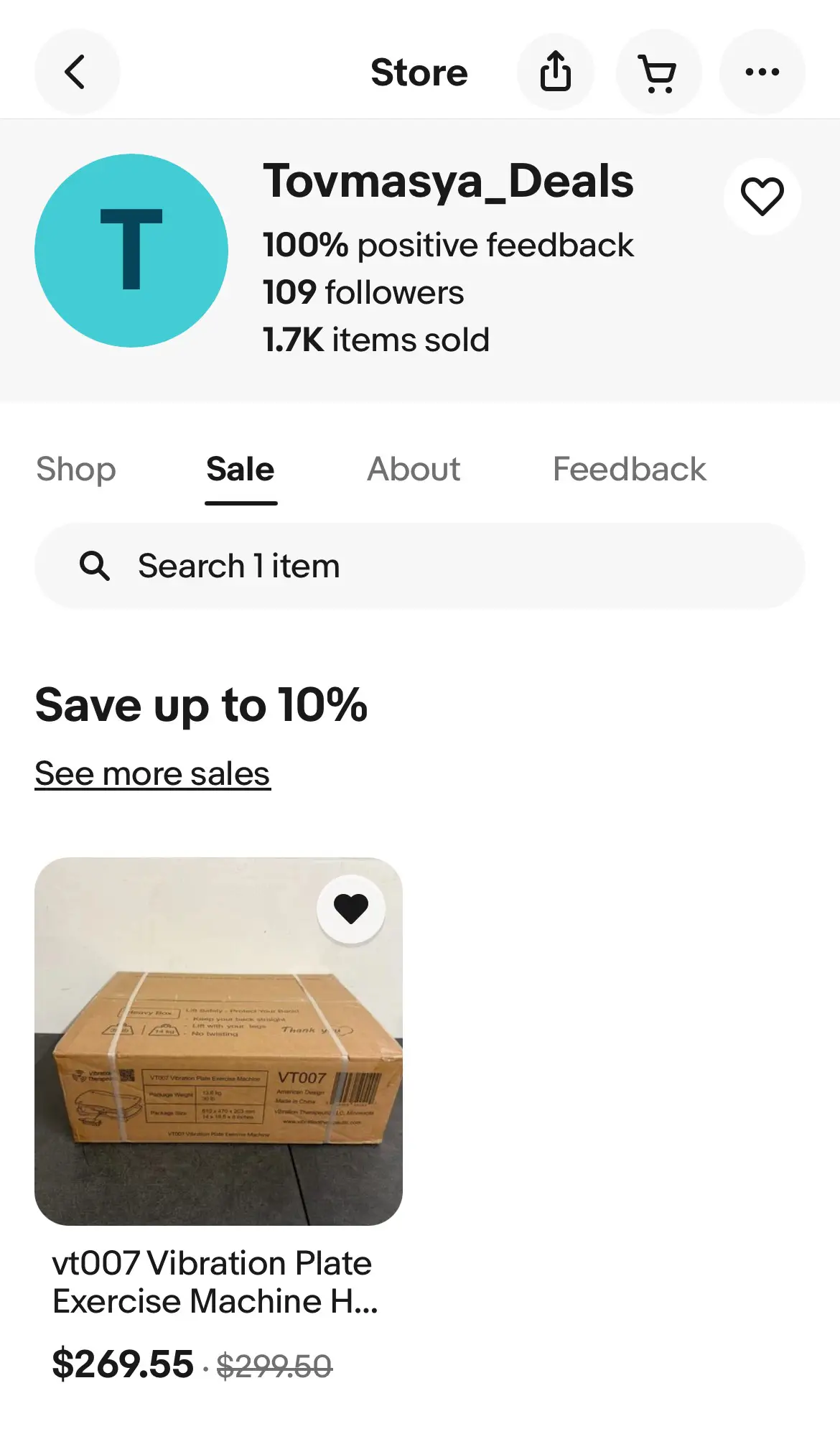Open the three-dot more options menu
Image resolution: width=840 pixels, height=1434 pixels.
click(762, 72)
